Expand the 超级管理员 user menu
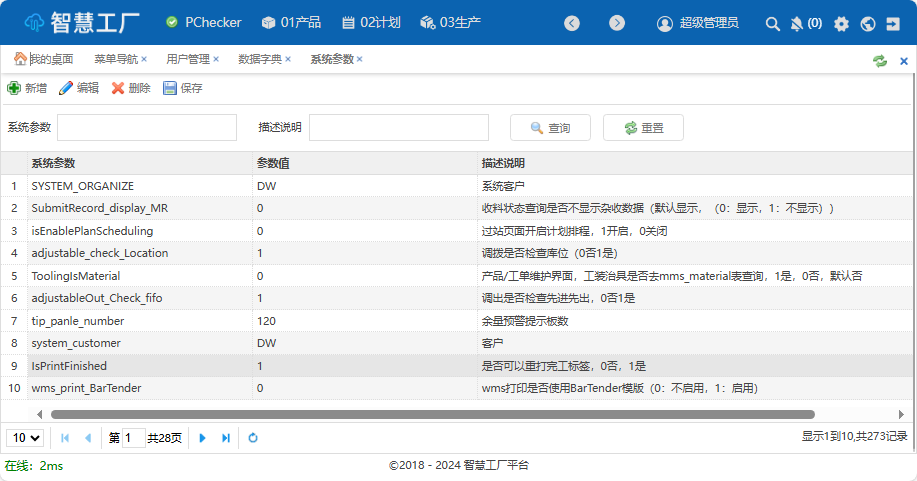This screenshot has width=917, height=481. tap(697, 23)
